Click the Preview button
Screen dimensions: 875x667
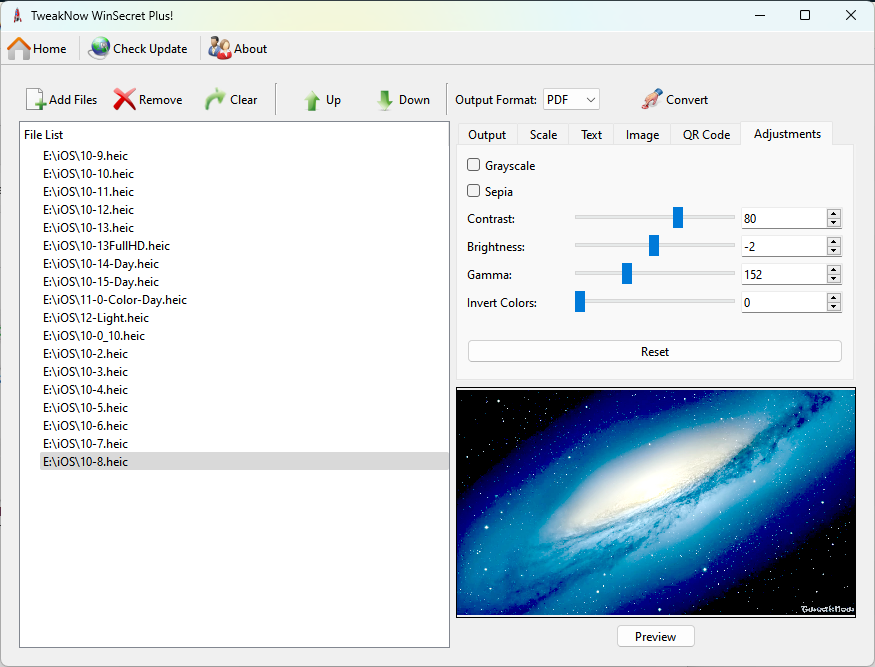(x=656, y=636)
